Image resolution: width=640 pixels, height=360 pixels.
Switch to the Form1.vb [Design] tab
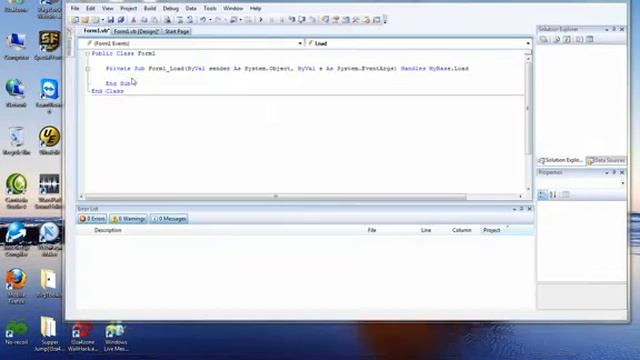click(x=136, y=31)
